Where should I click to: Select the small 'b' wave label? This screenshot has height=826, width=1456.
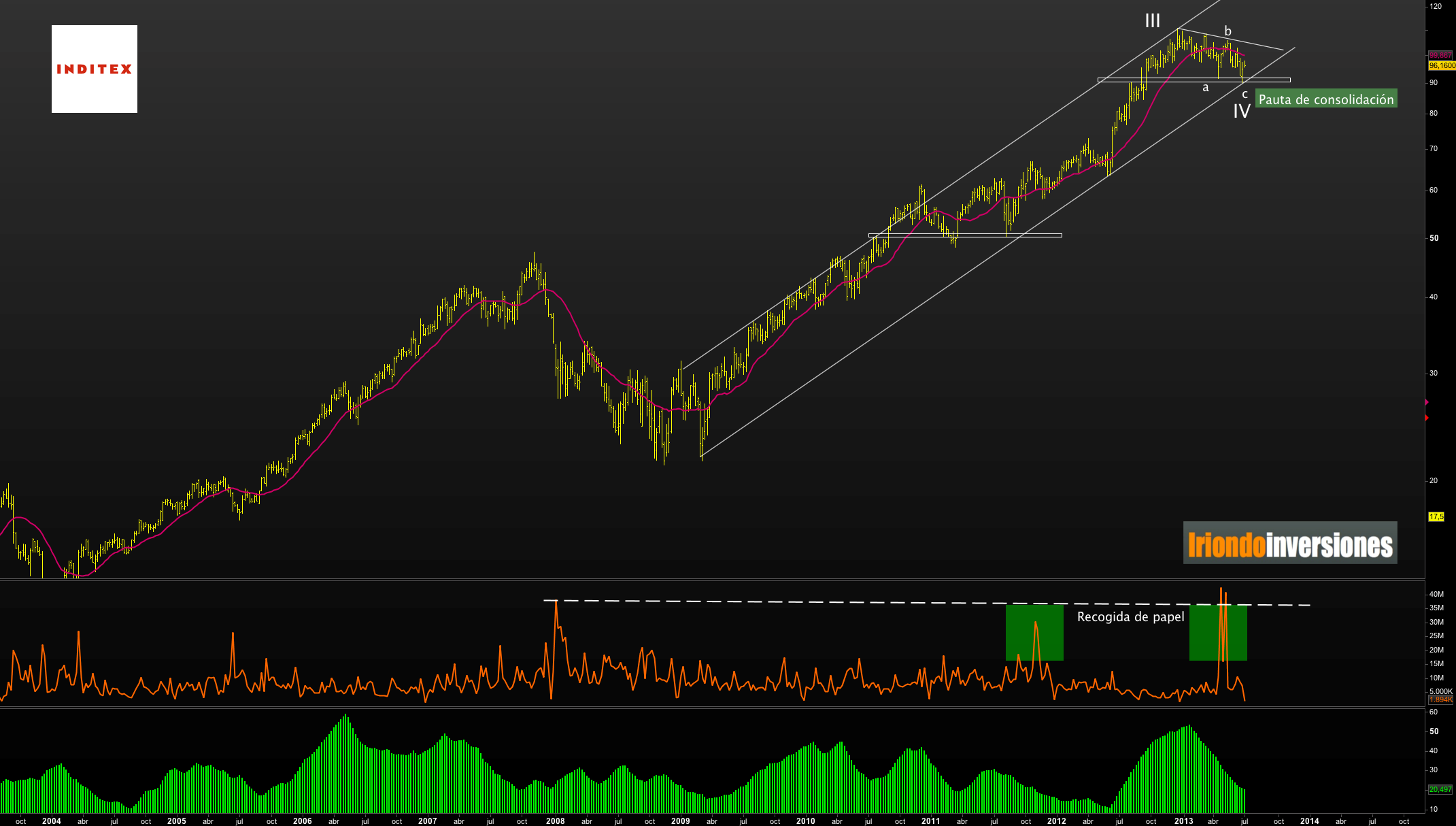(x=1228, y=31)
